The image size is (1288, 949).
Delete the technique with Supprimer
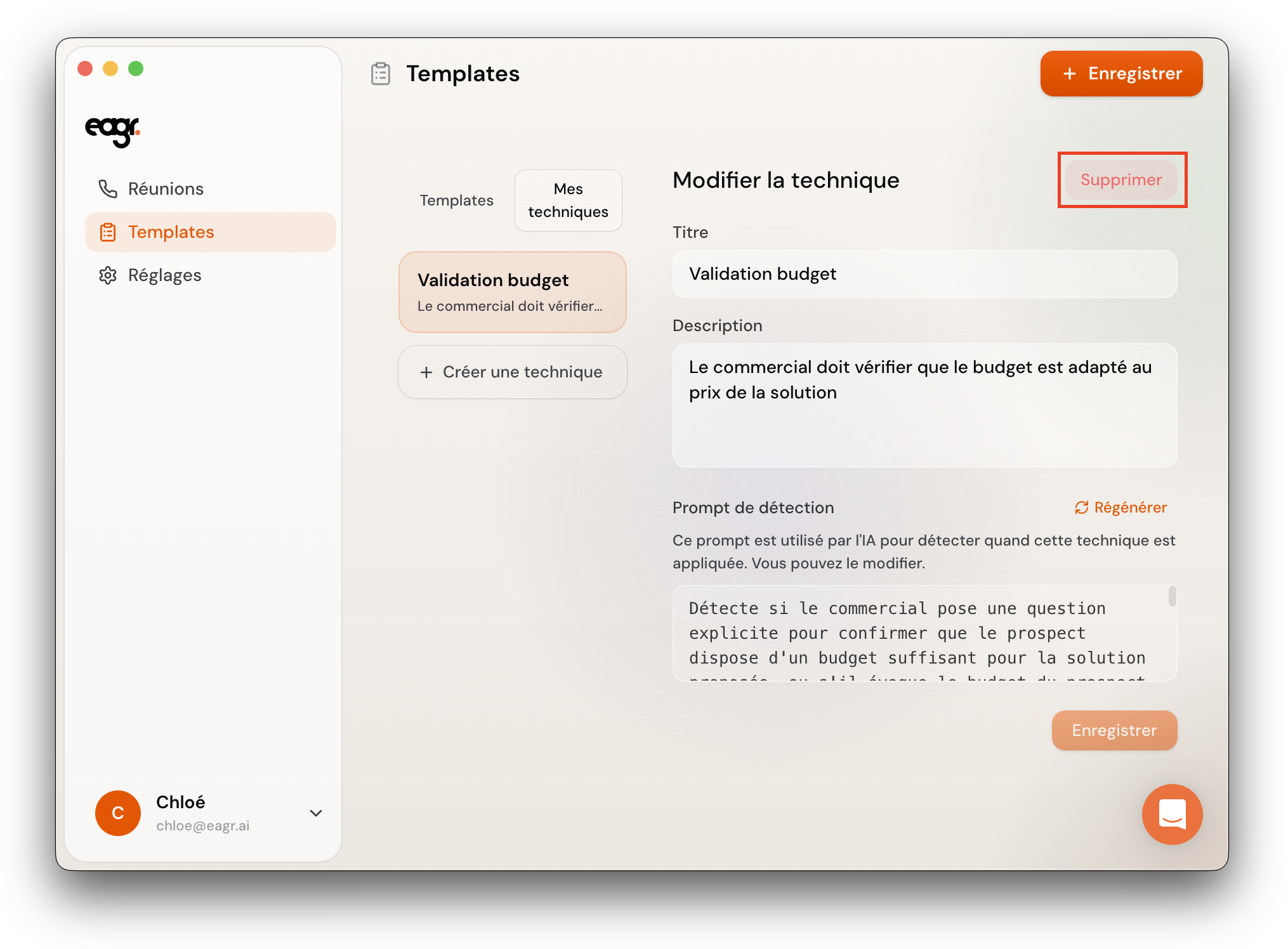click(1121, 180)
